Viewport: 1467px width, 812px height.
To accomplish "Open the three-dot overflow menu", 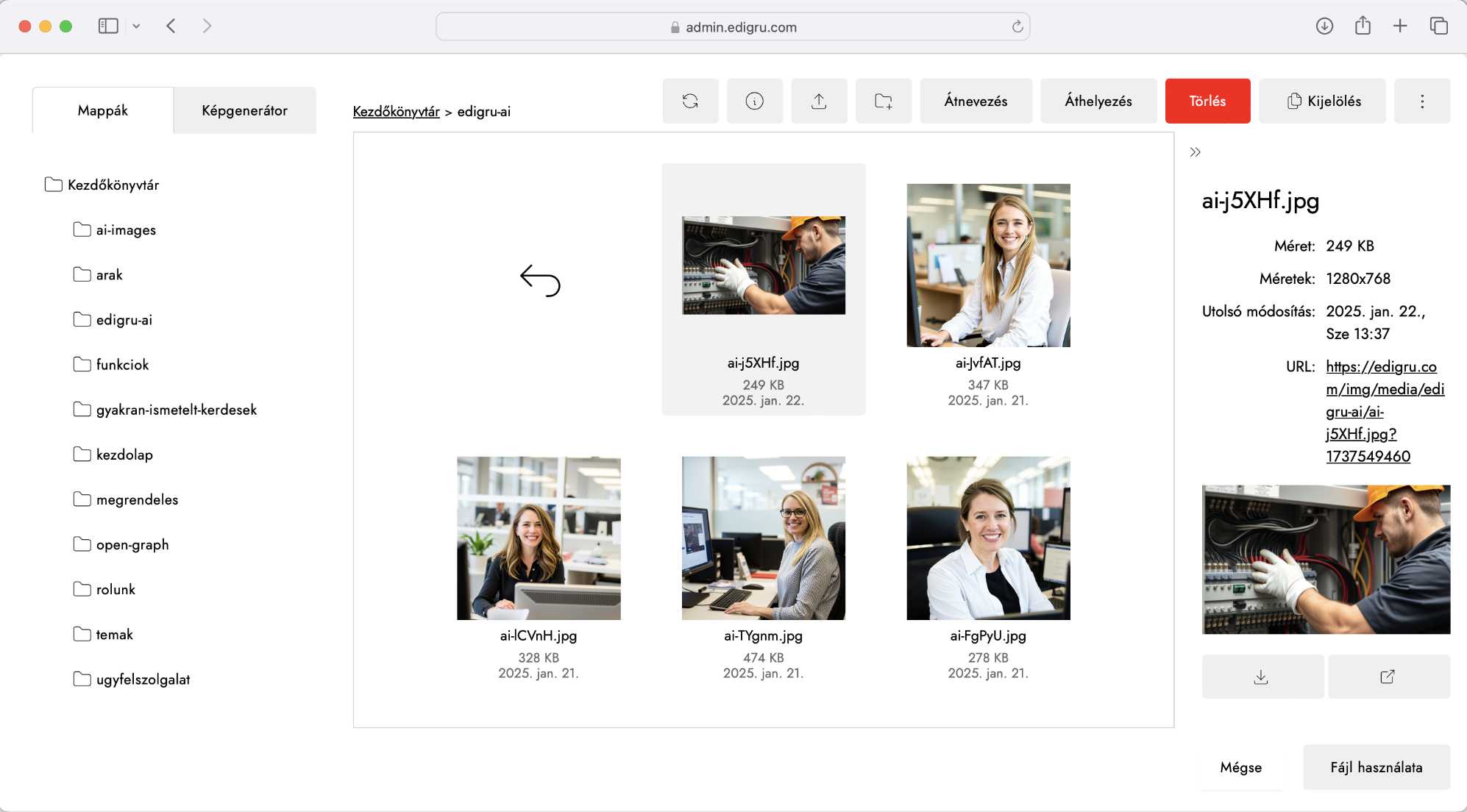I will [1422, 101].
